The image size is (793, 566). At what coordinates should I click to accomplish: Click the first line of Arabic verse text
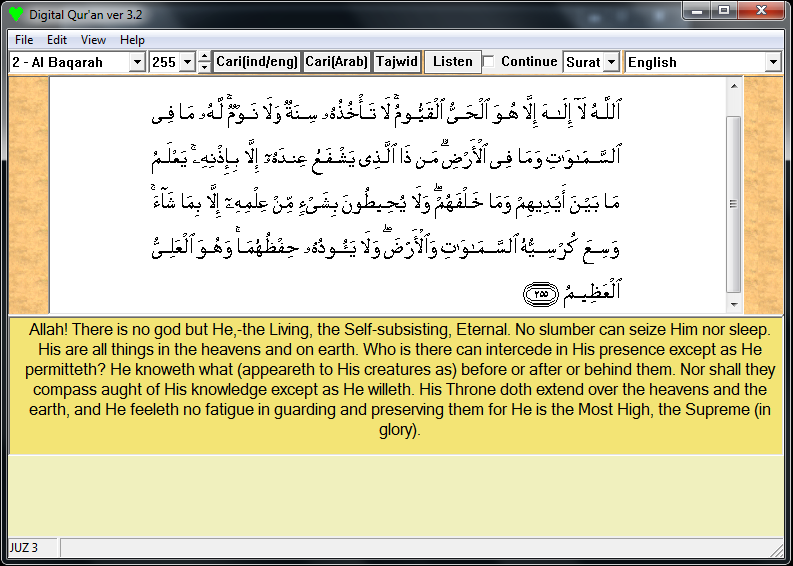(x=386, y=110)
